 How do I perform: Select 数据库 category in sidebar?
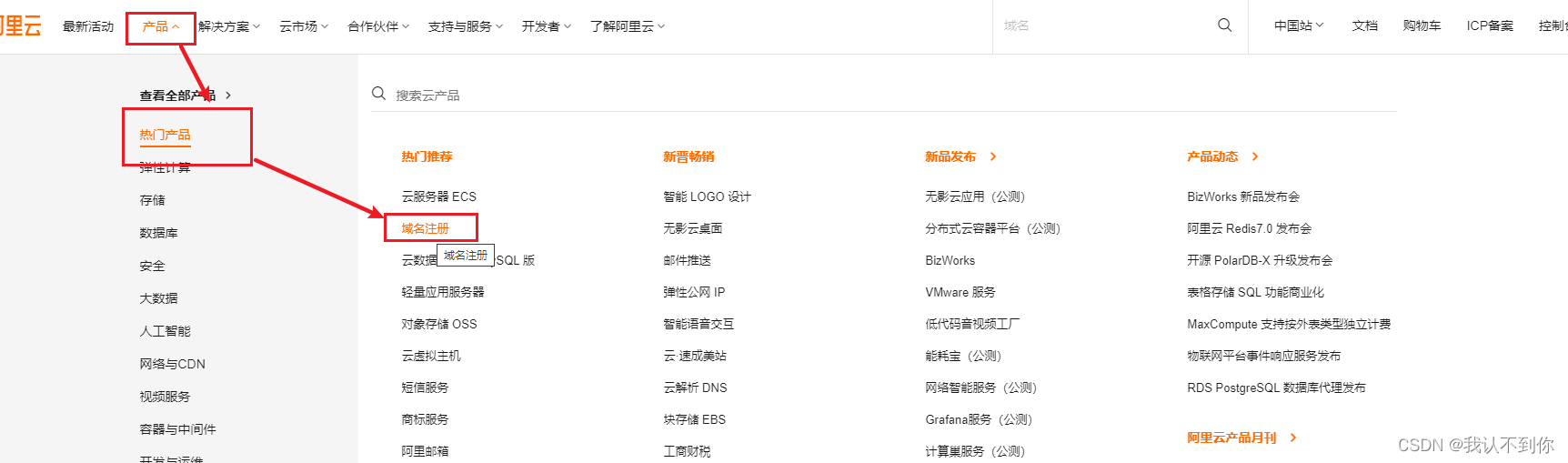coord(158,233)
